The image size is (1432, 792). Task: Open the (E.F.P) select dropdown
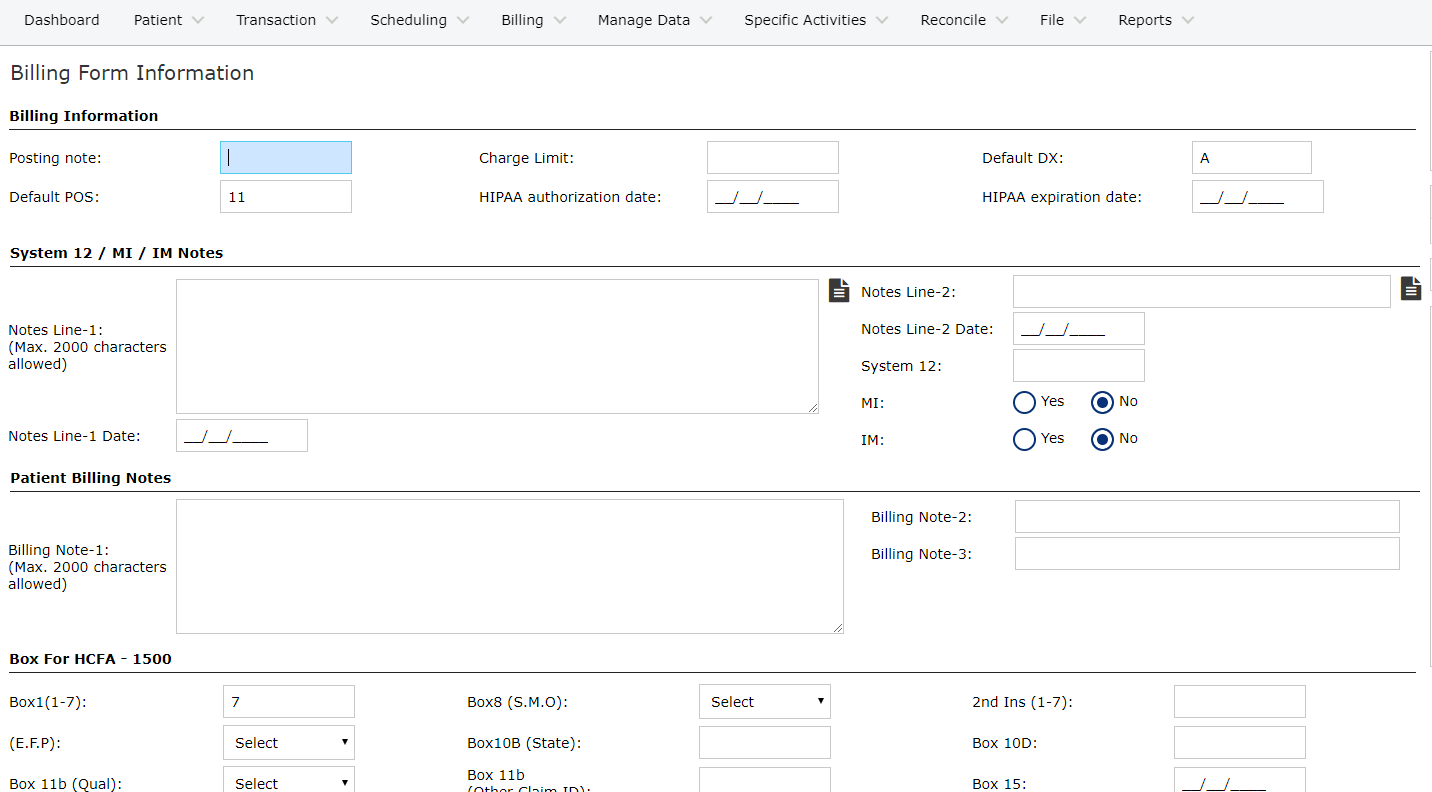point(288,743)
